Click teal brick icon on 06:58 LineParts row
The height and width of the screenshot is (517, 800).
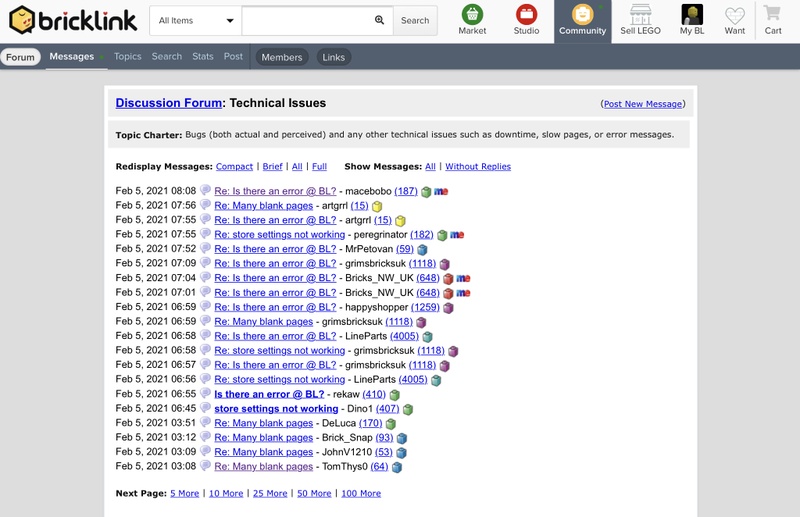pos(428,337)
